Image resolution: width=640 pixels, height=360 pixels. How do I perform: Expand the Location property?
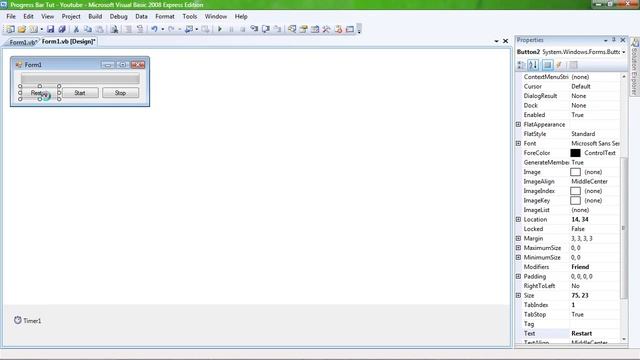coord(518,219)
